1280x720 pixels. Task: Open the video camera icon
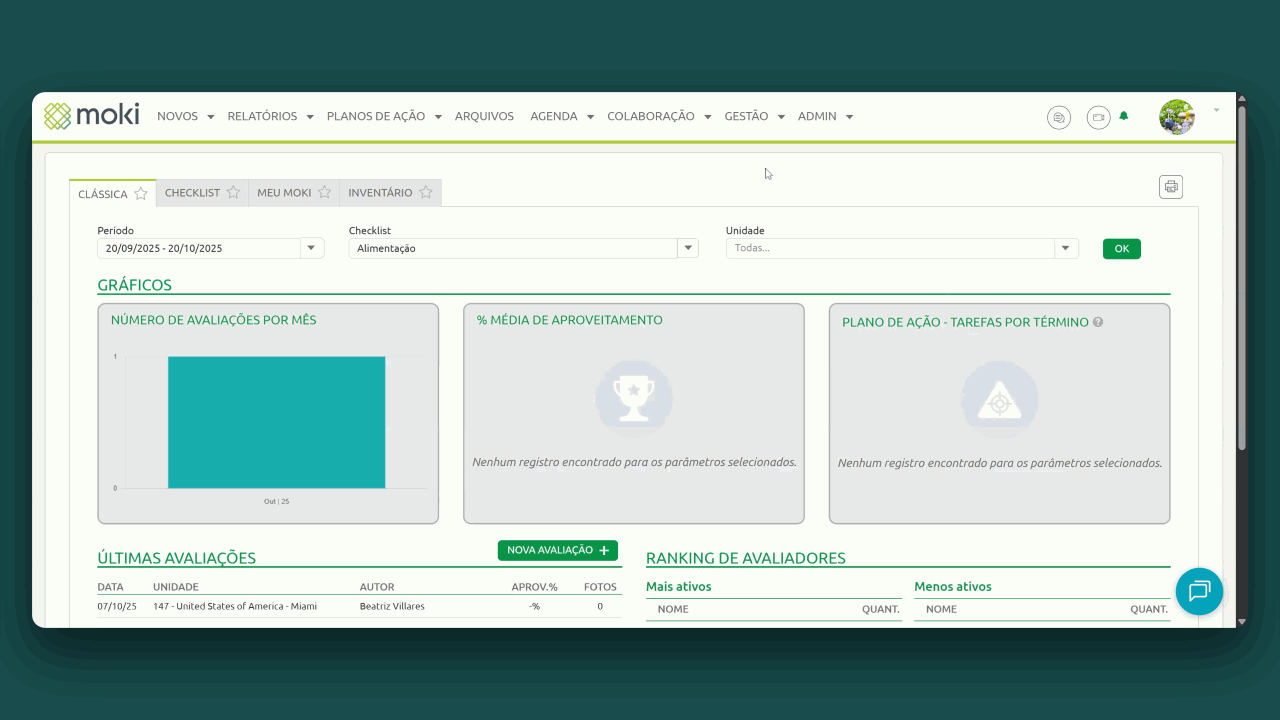1098,117
